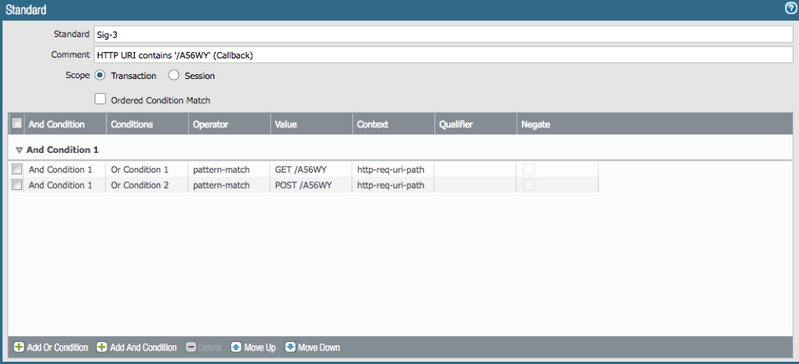Click the Qualifier cell in POST row
The width and height of the screenshot is (799, 364).
tap(475, 185)
